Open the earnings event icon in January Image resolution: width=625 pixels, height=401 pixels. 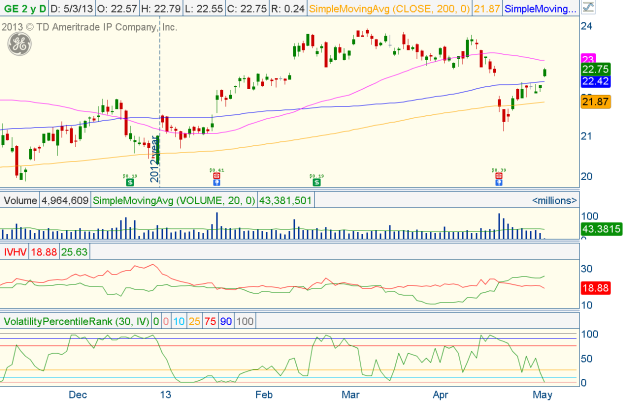coord(217,182)
